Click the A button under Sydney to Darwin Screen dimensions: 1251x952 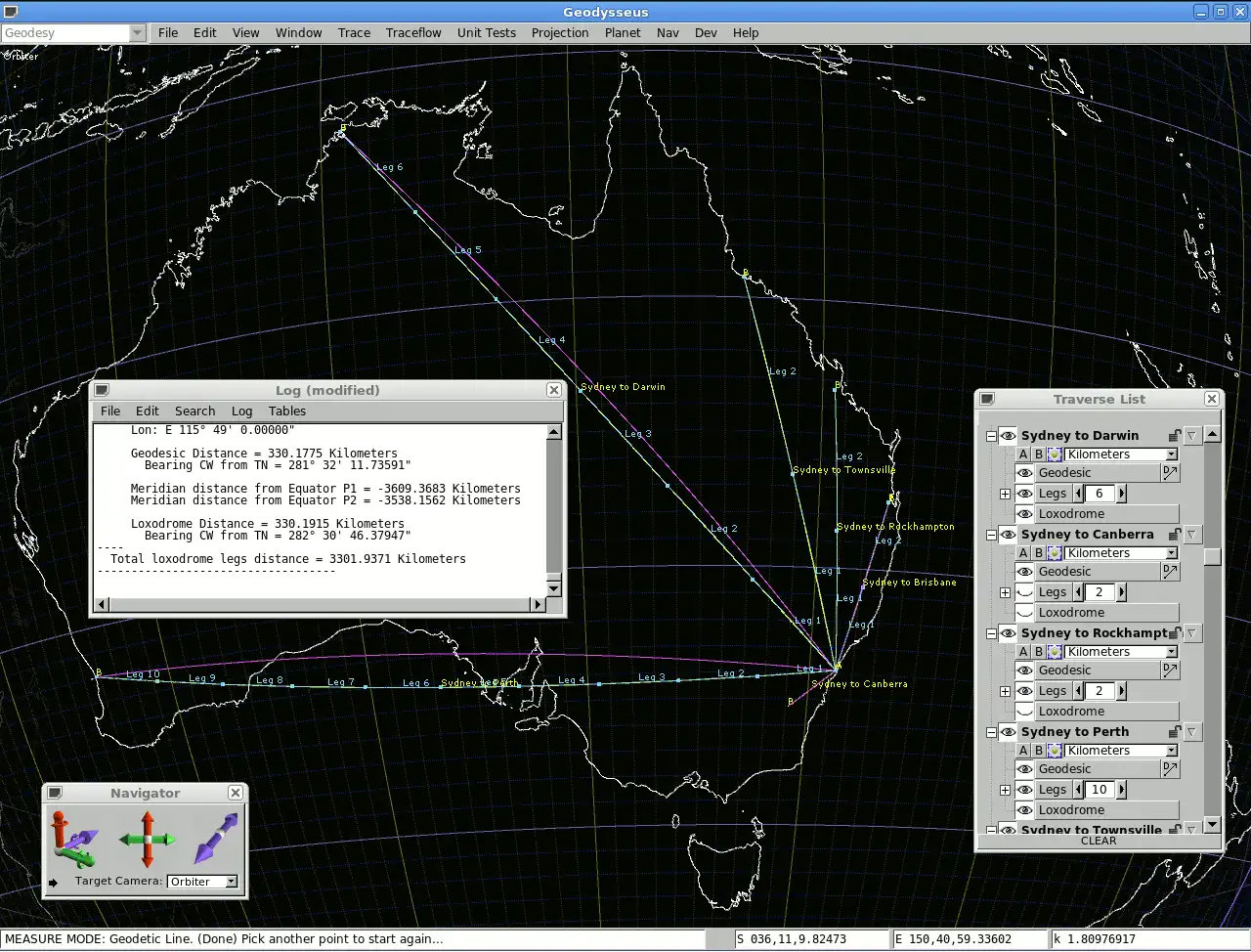tap(1023, 454)
